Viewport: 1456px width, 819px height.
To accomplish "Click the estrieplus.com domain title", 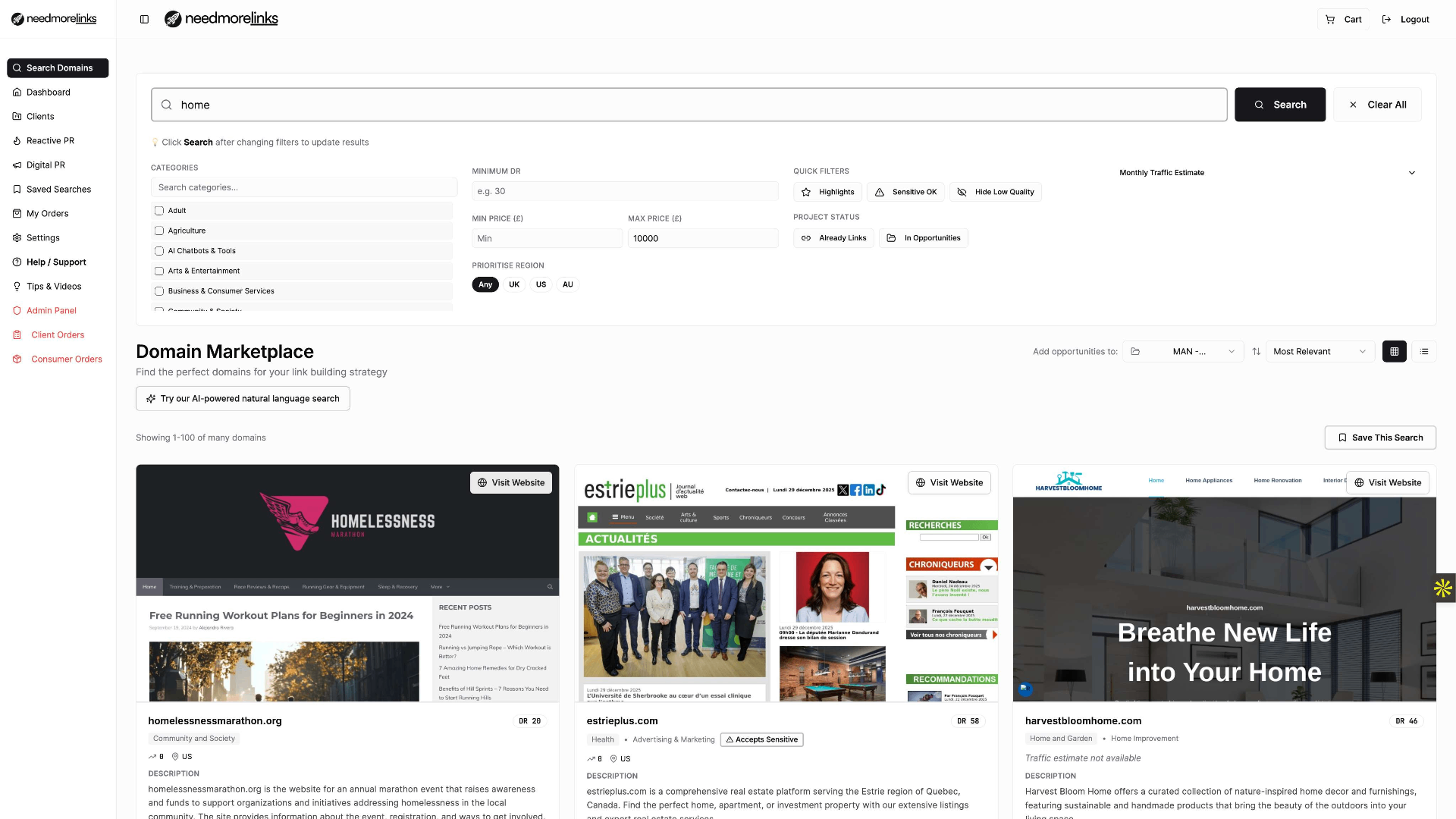I will point(622,721).
